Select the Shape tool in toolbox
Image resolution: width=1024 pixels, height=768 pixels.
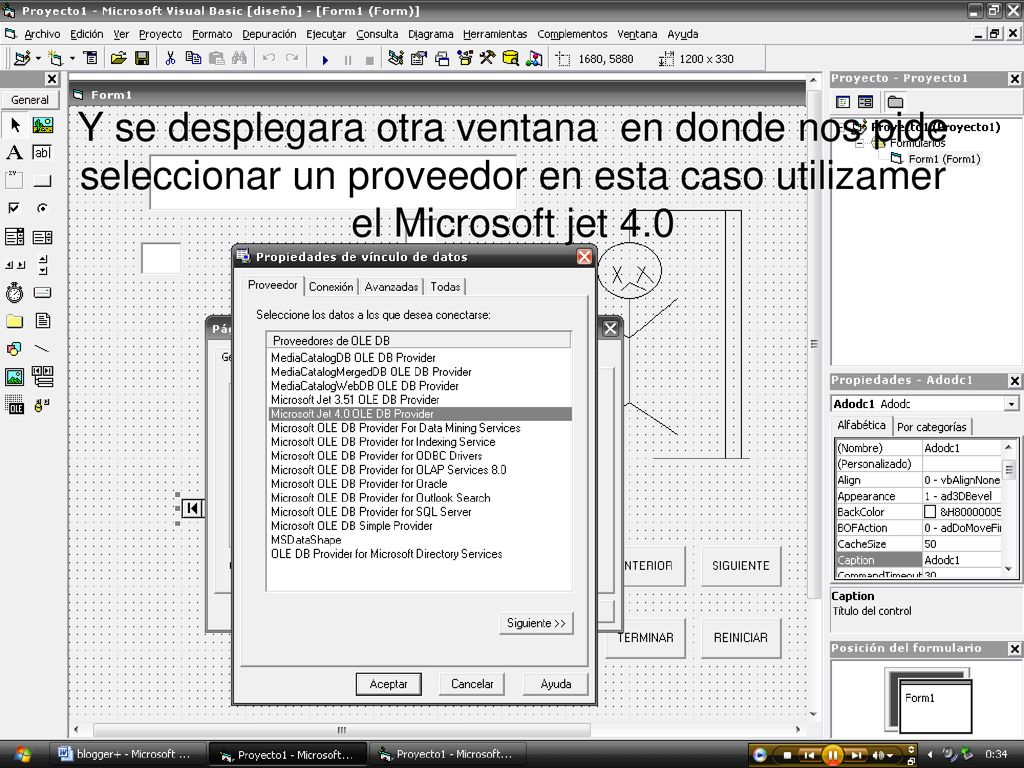pyautogui.click(x=14, y=349)
